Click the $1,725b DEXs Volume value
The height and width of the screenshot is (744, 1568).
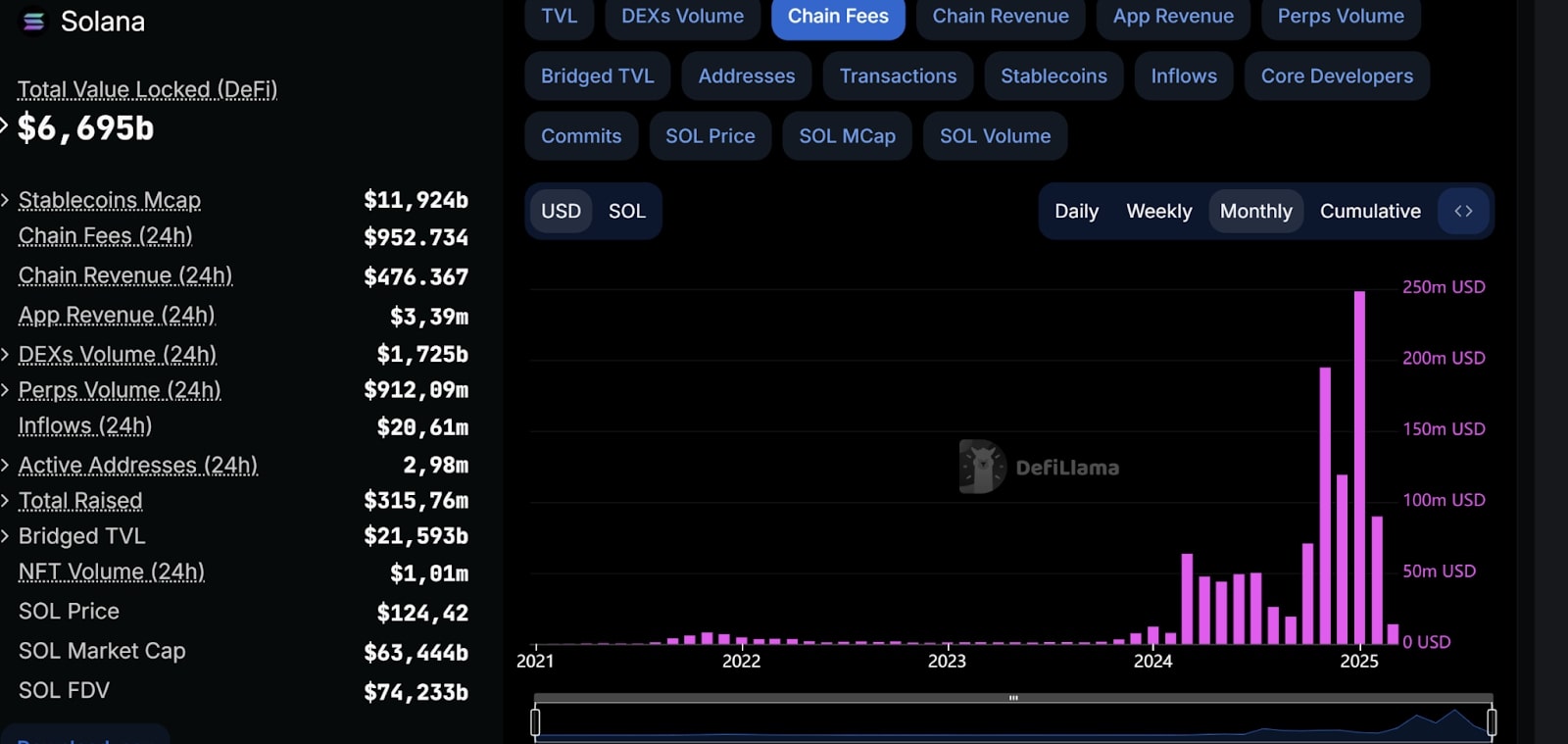(422, 354)
